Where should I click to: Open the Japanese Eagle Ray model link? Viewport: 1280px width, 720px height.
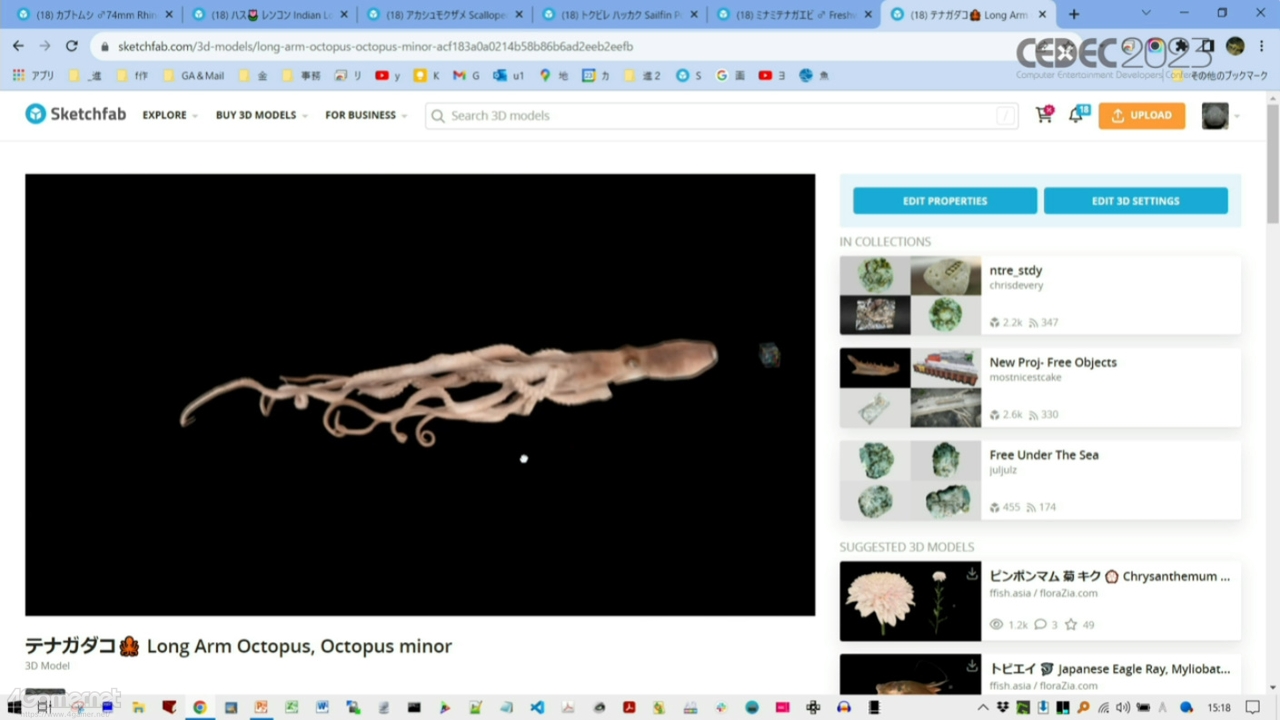click(x=1110, y=669)
